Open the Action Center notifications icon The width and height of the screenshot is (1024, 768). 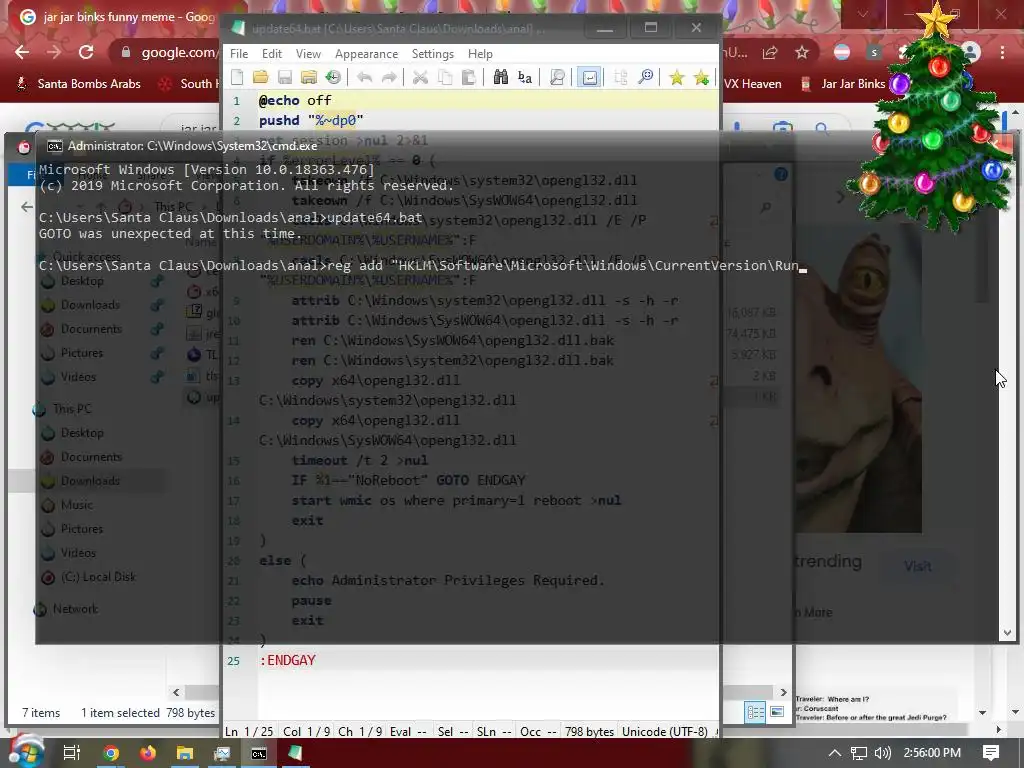tap(991, 753)
